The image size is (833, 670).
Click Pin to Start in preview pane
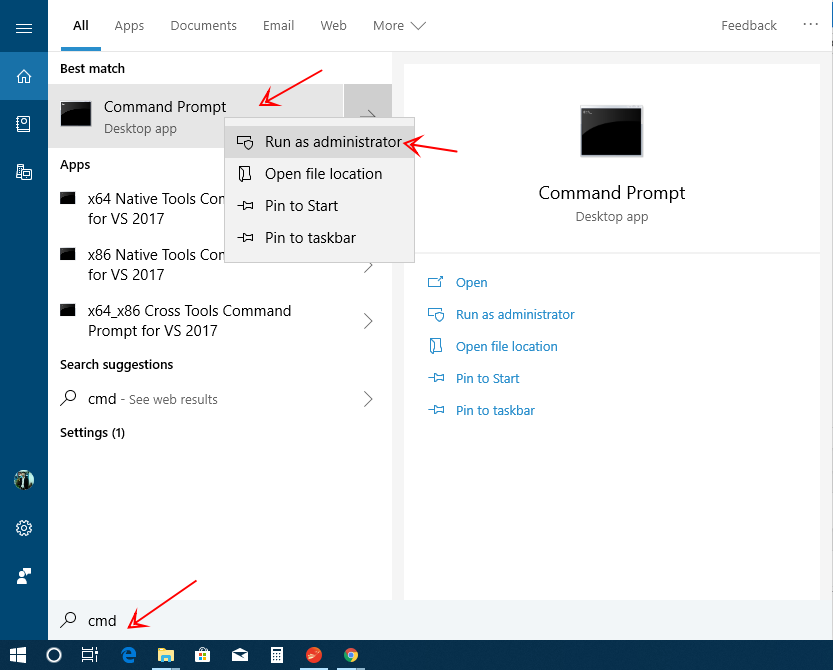point(487,378)
